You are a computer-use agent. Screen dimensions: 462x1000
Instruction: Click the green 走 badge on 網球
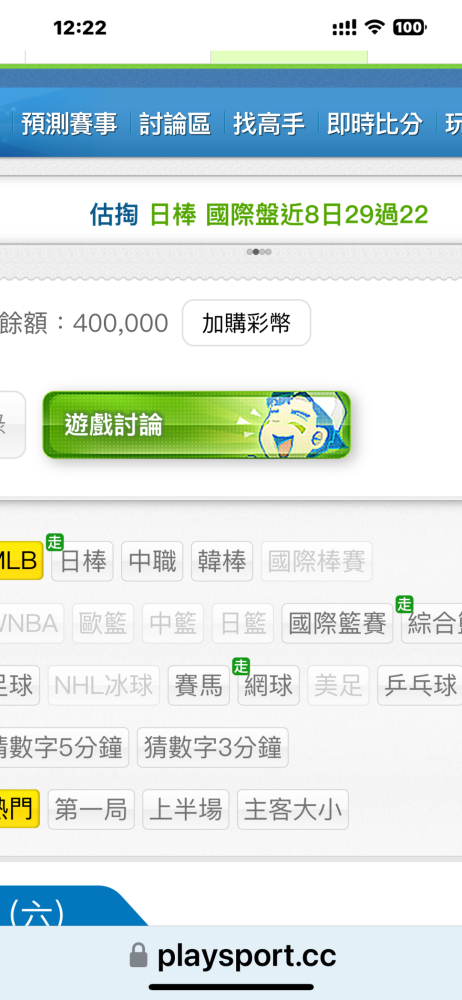coord(241,666)
